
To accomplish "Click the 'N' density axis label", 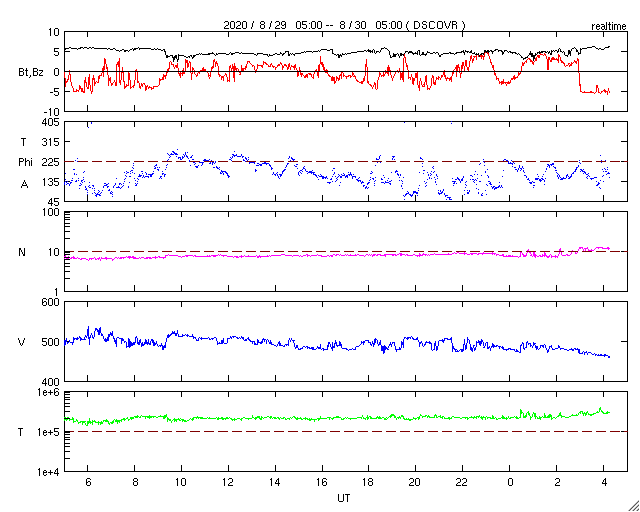I will [22, 252].
